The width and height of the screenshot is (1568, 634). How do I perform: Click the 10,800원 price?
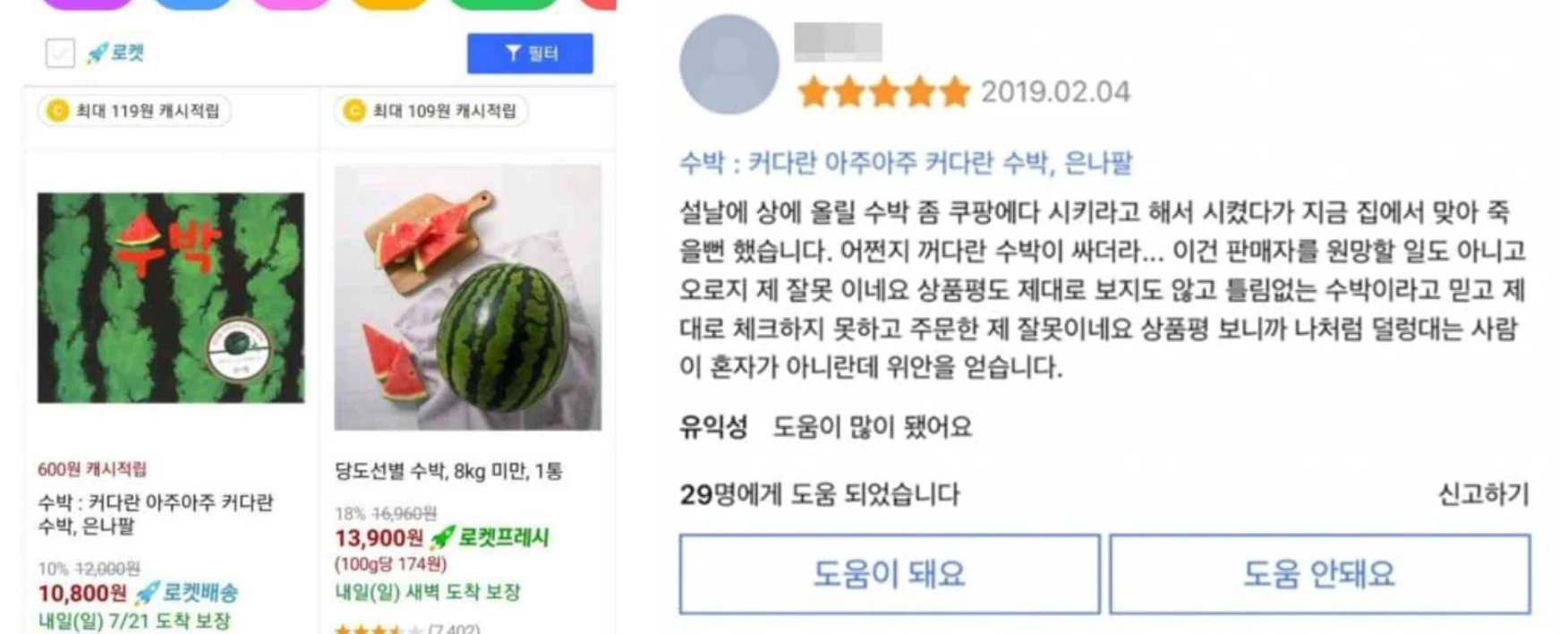point(82,593)
